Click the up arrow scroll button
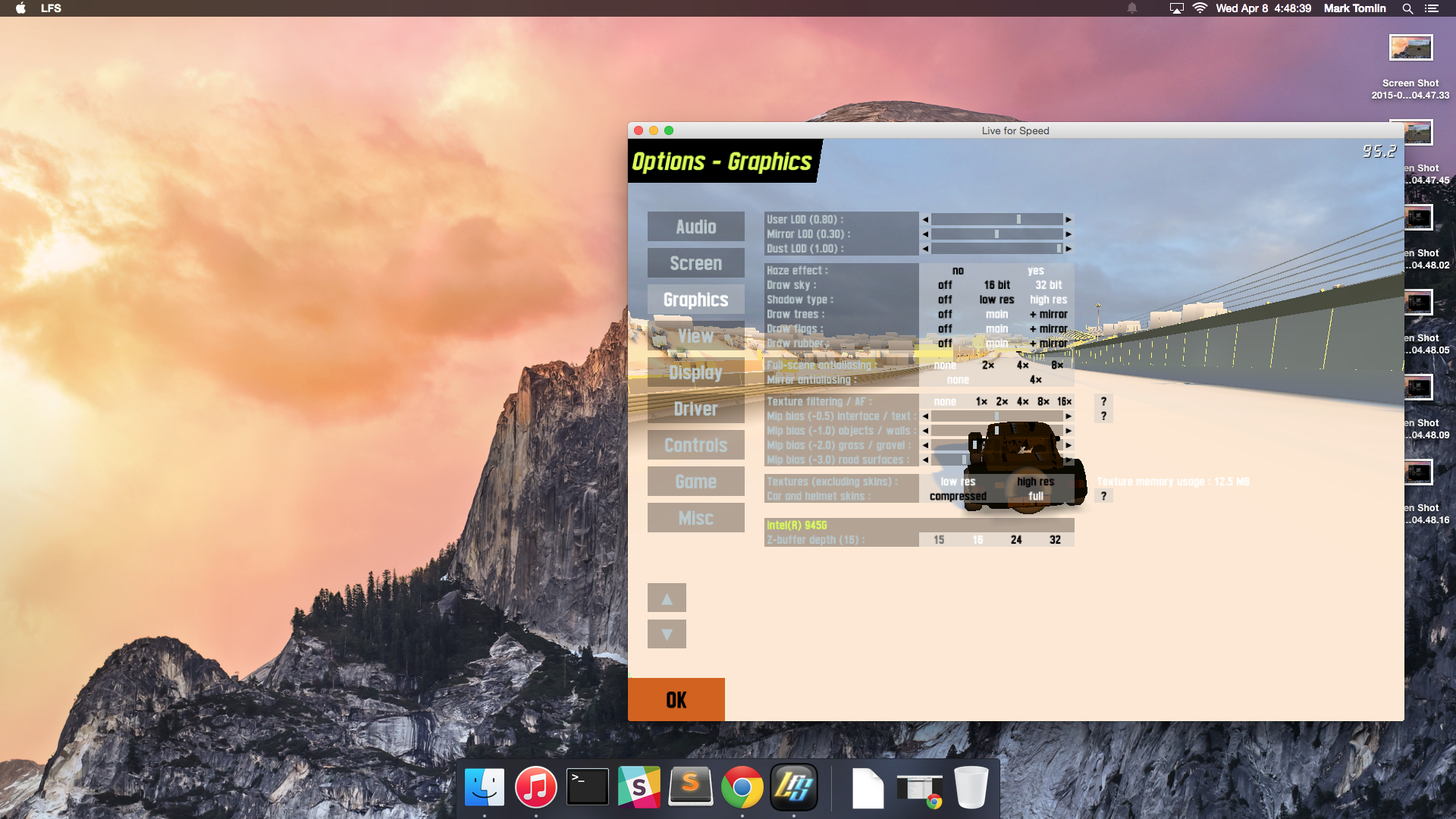Screen dimensions: 1456x819 pos(667,598)
